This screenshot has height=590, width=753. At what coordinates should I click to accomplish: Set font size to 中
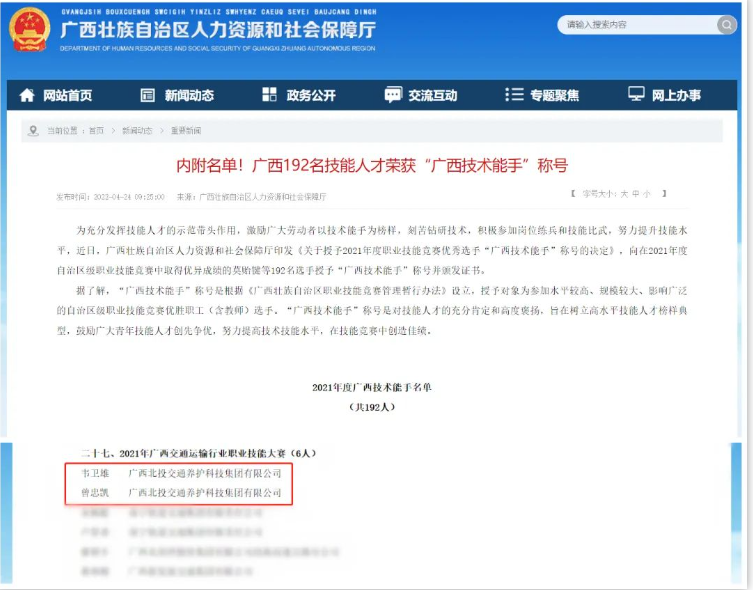point(635,194)
